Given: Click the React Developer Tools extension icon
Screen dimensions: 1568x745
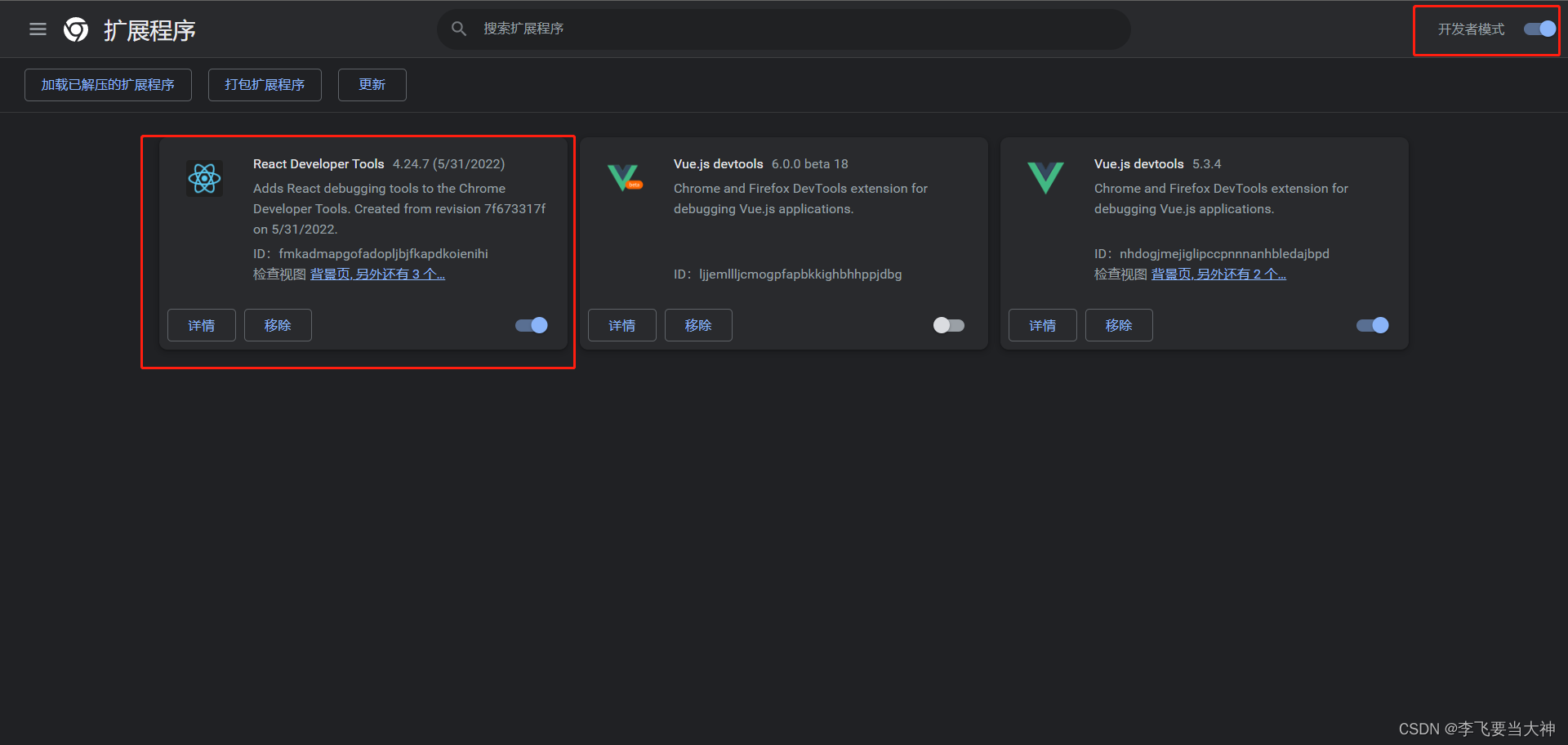Looking at the screenshot, I should coord(204,177).
